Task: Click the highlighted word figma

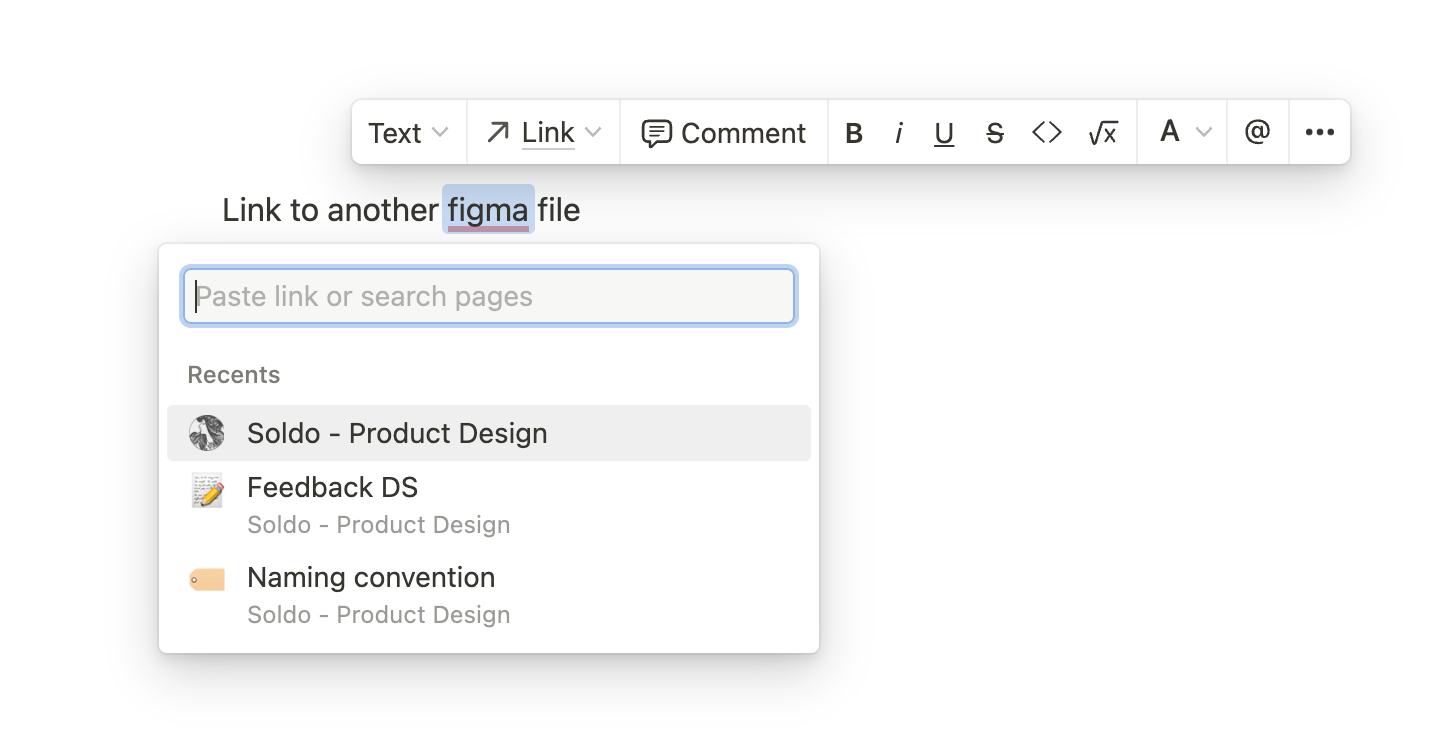Action: pyautogui.click(x=488, y=210)
